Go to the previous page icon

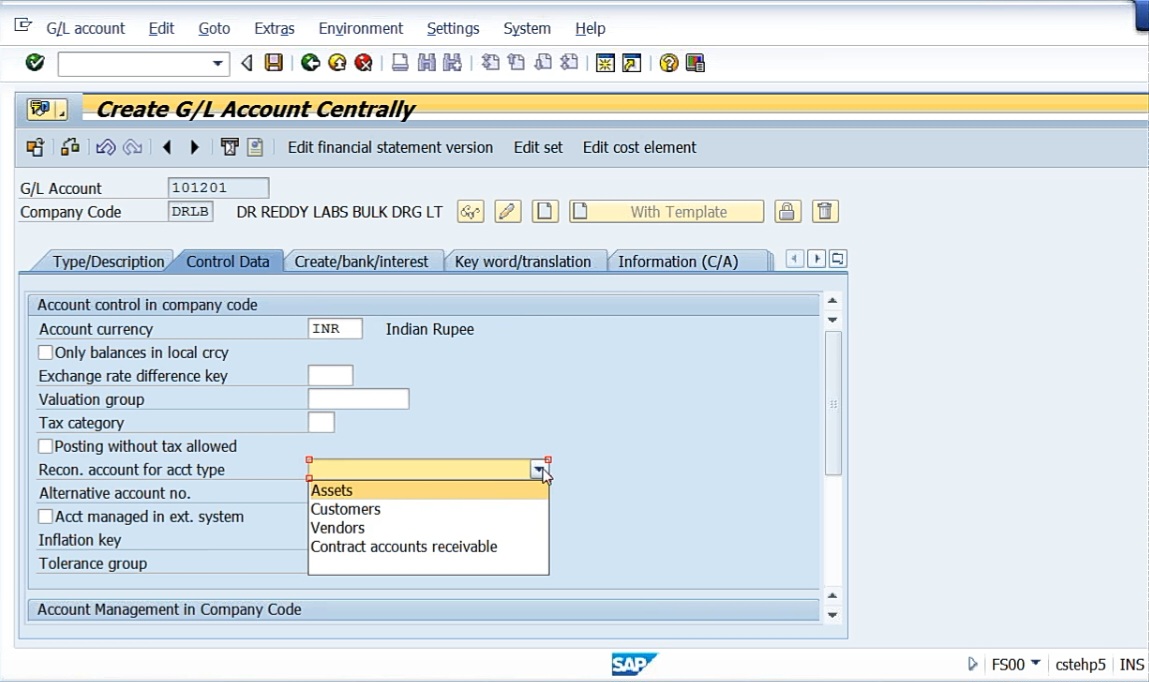517,63
